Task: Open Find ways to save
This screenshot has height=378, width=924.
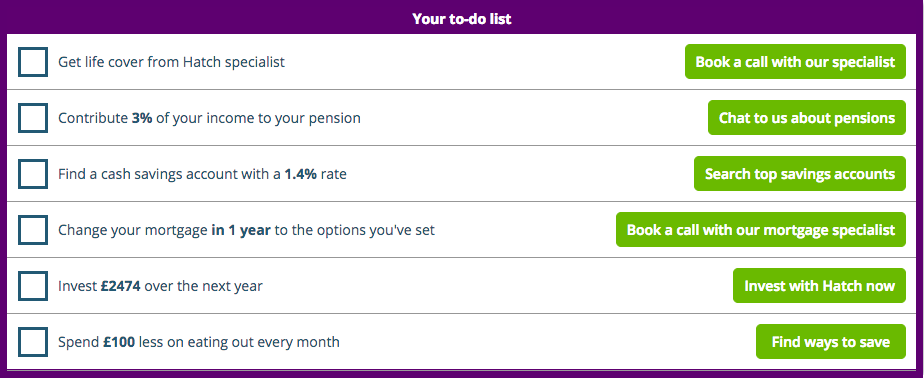Action: click(x=831, y=341)
